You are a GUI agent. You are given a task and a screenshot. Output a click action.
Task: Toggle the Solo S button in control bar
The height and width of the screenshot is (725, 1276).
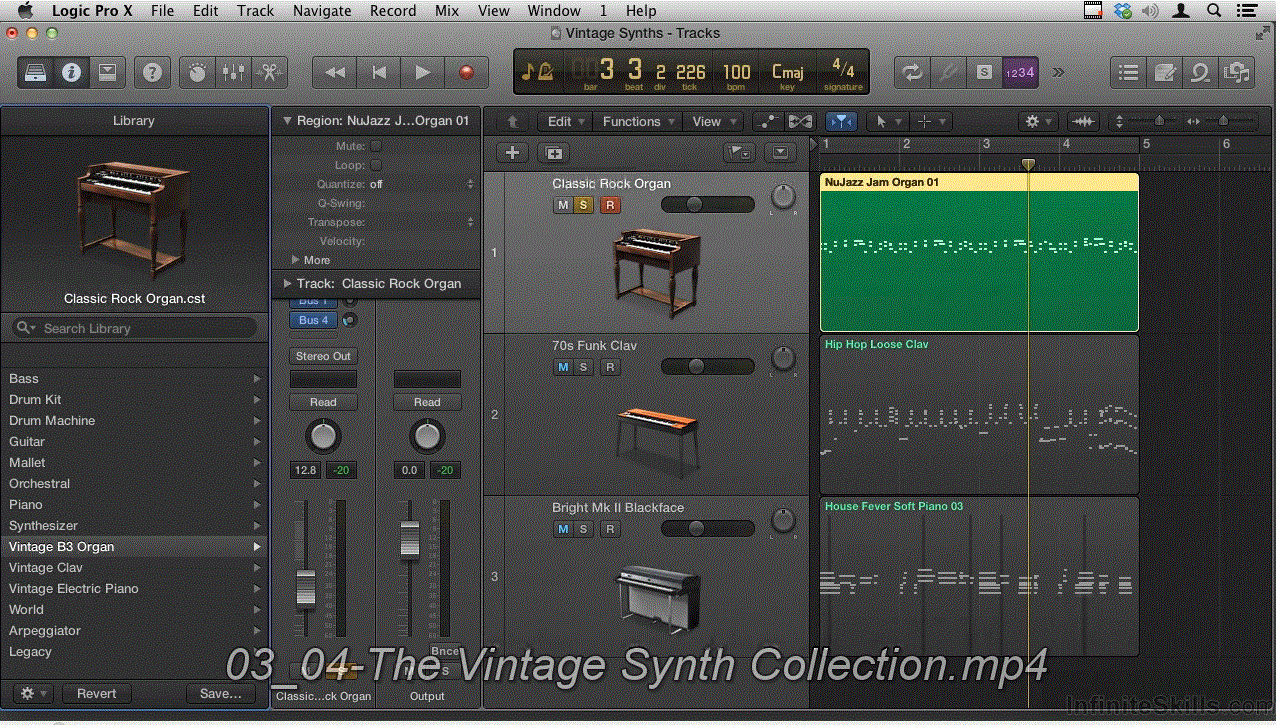coord(984,72)
